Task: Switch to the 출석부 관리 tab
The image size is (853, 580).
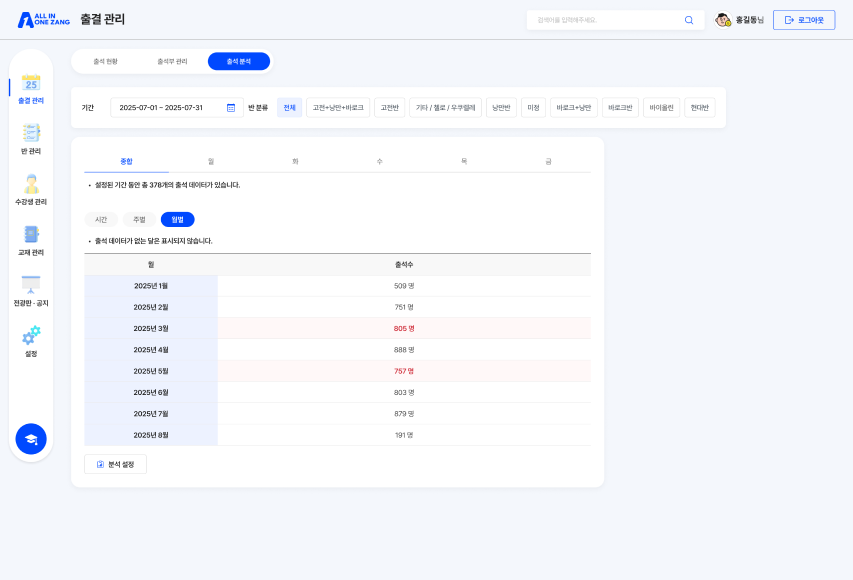Action: pos(172,61)
